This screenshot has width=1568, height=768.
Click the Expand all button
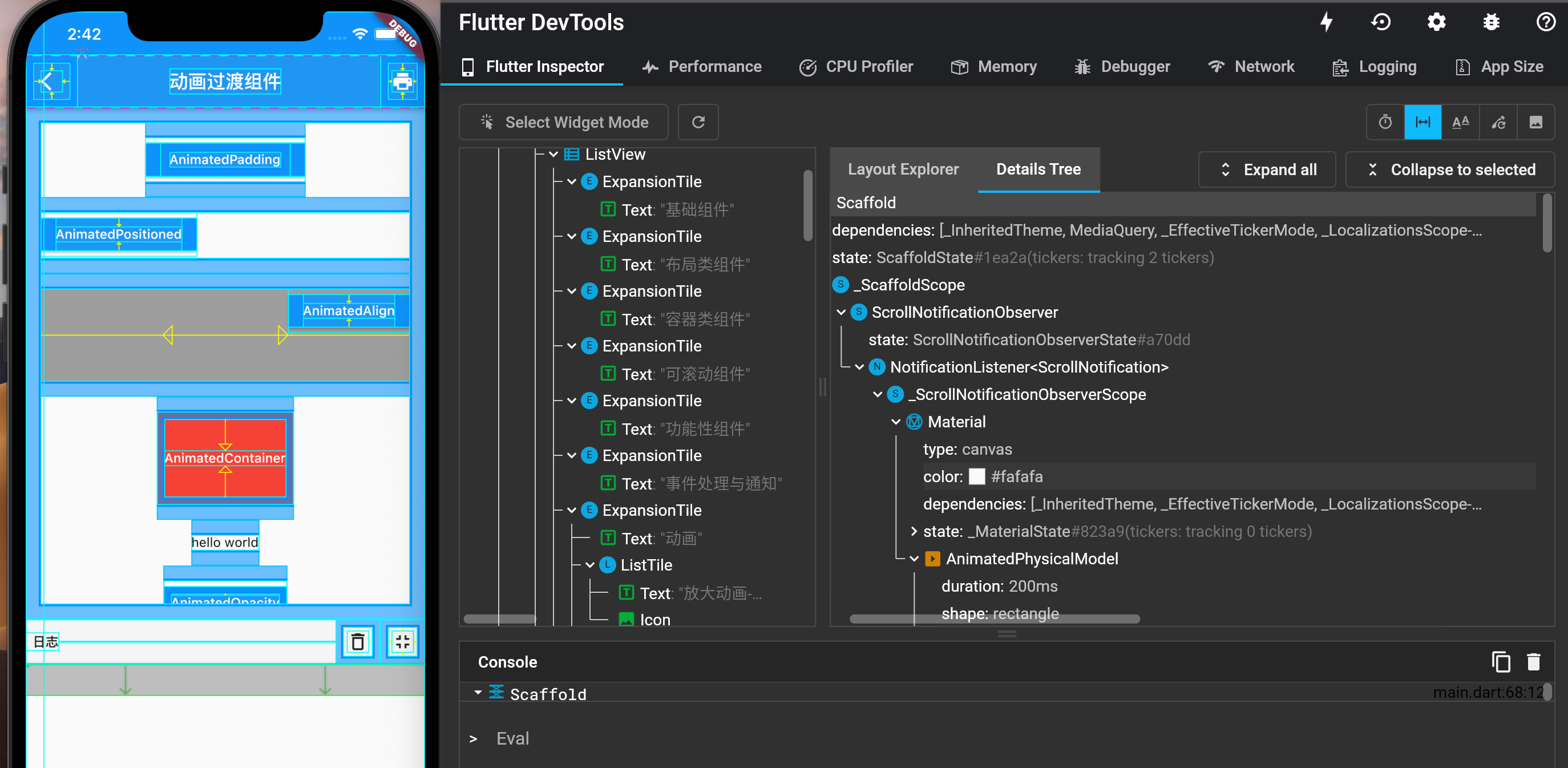(x=1267, y=170)
